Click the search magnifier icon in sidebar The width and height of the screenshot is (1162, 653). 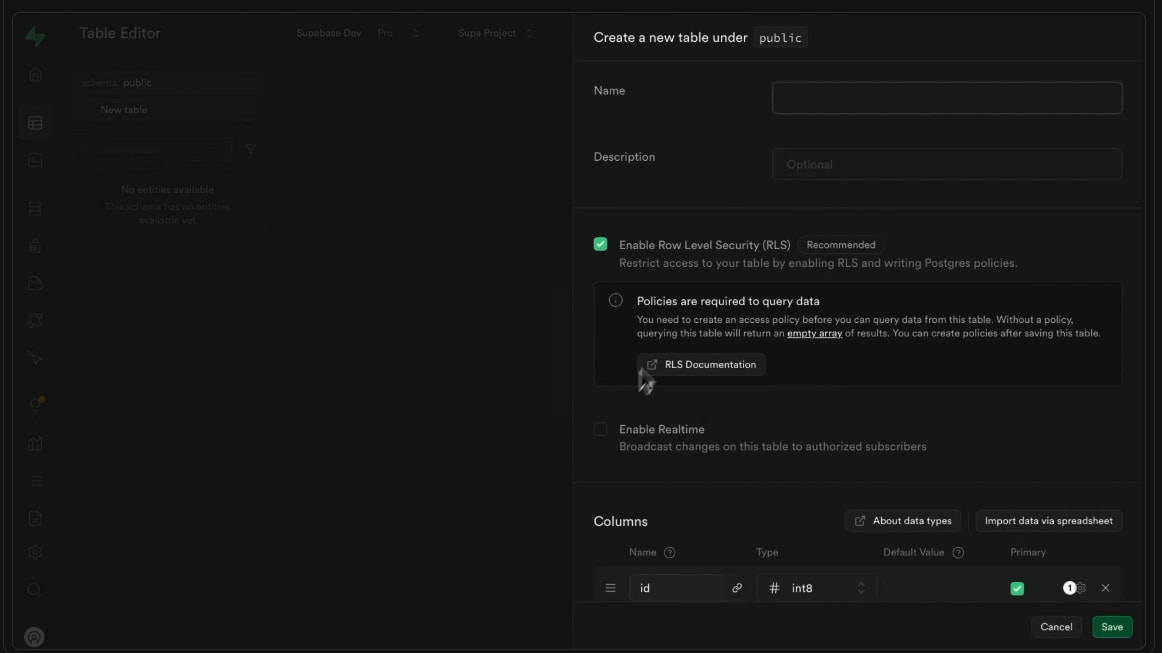pyautogui.click(x=35, y=590)
